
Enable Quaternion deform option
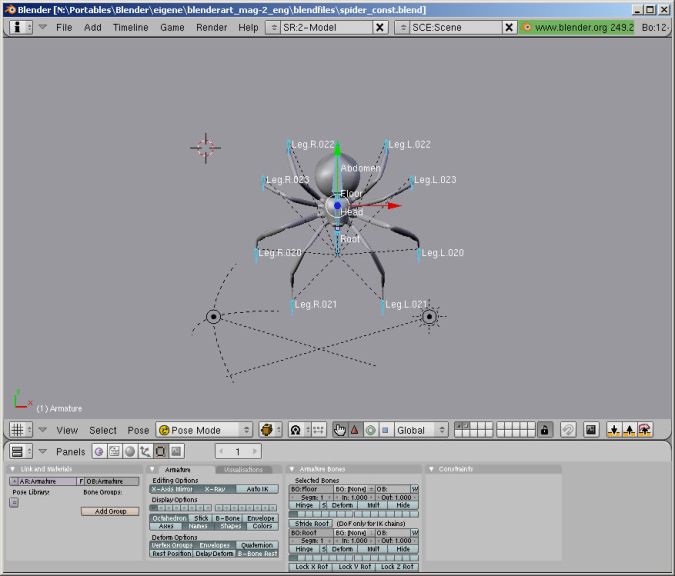257,545
